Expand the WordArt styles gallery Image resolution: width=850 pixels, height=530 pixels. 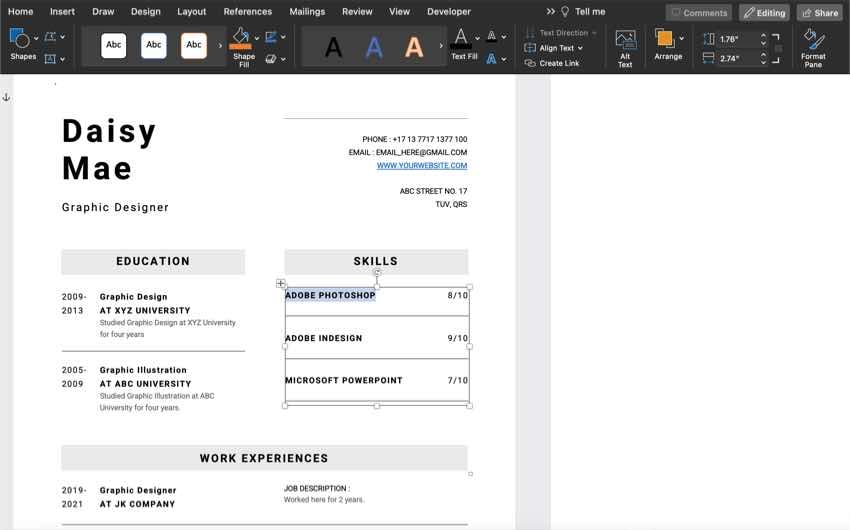tap(441, 46)
